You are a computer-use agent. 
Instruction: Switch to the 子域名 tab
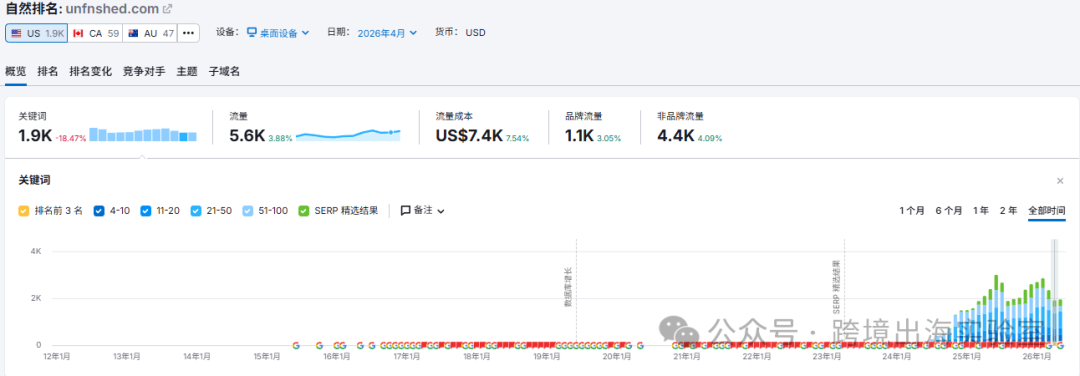click(225, 71)
